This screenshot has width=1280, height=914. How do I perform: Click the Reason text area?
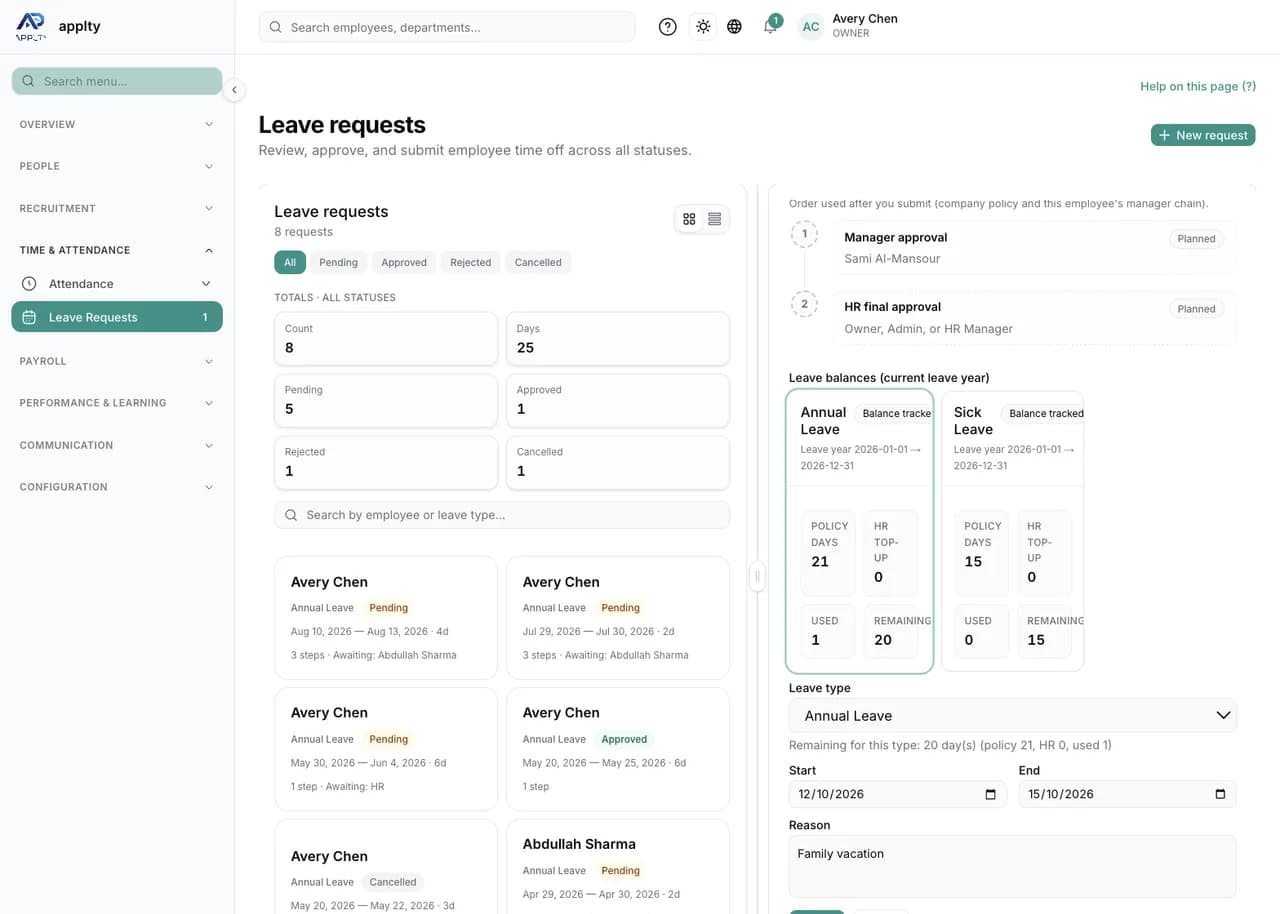pyautogui.click(x=1012, y=866)
